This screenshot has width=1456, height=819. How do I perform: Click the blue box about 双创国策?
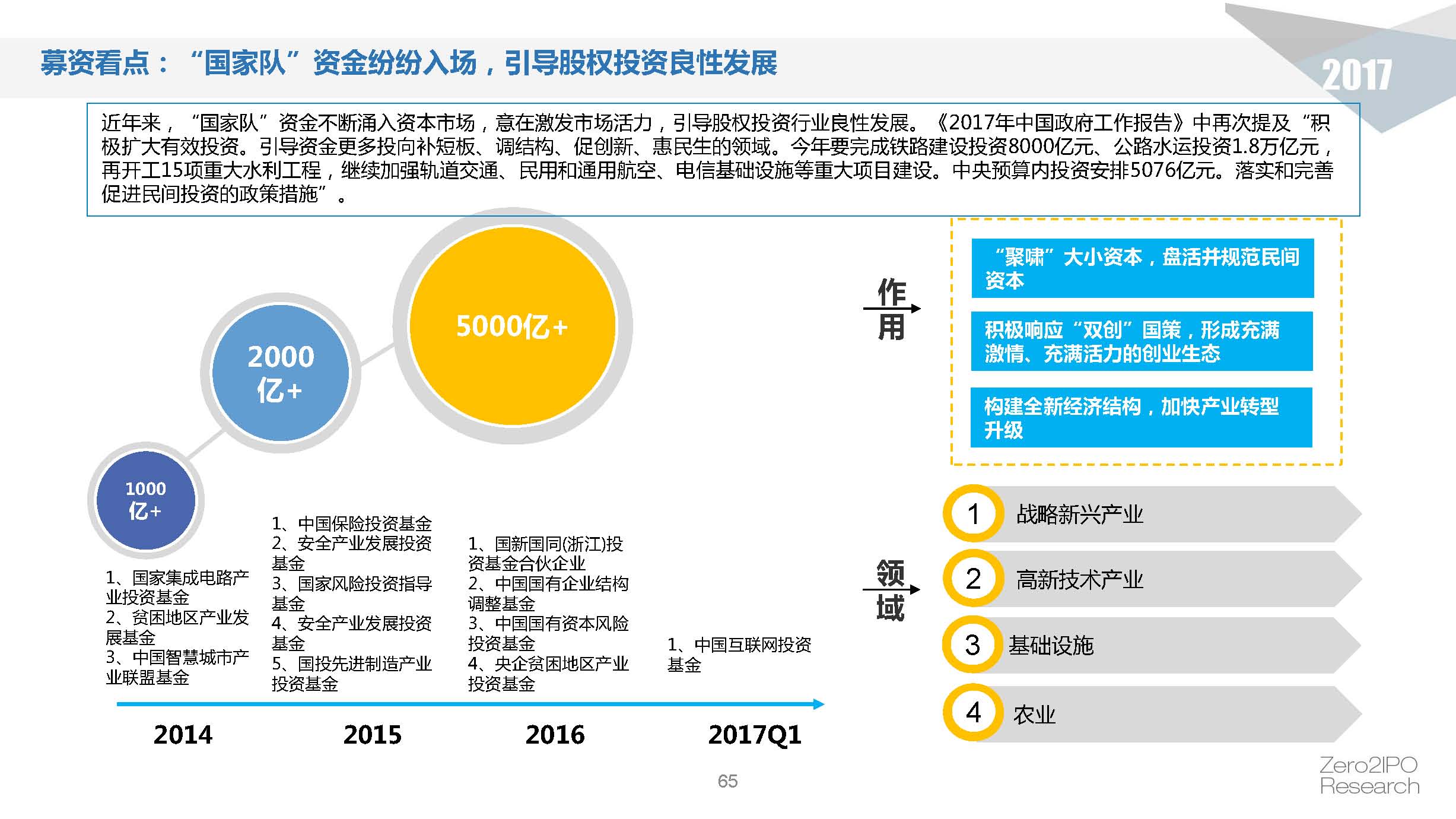tap(1142, 341)
